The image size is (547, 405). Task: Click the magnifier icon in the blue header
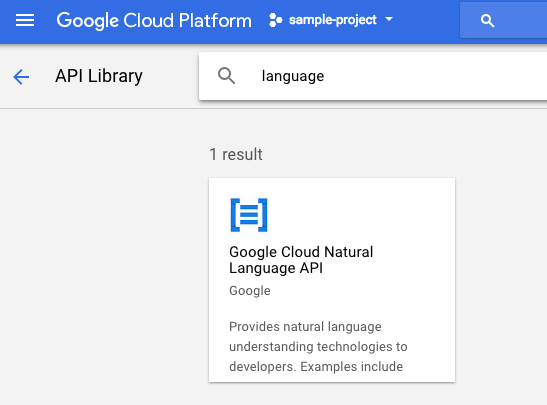[487, 21]
